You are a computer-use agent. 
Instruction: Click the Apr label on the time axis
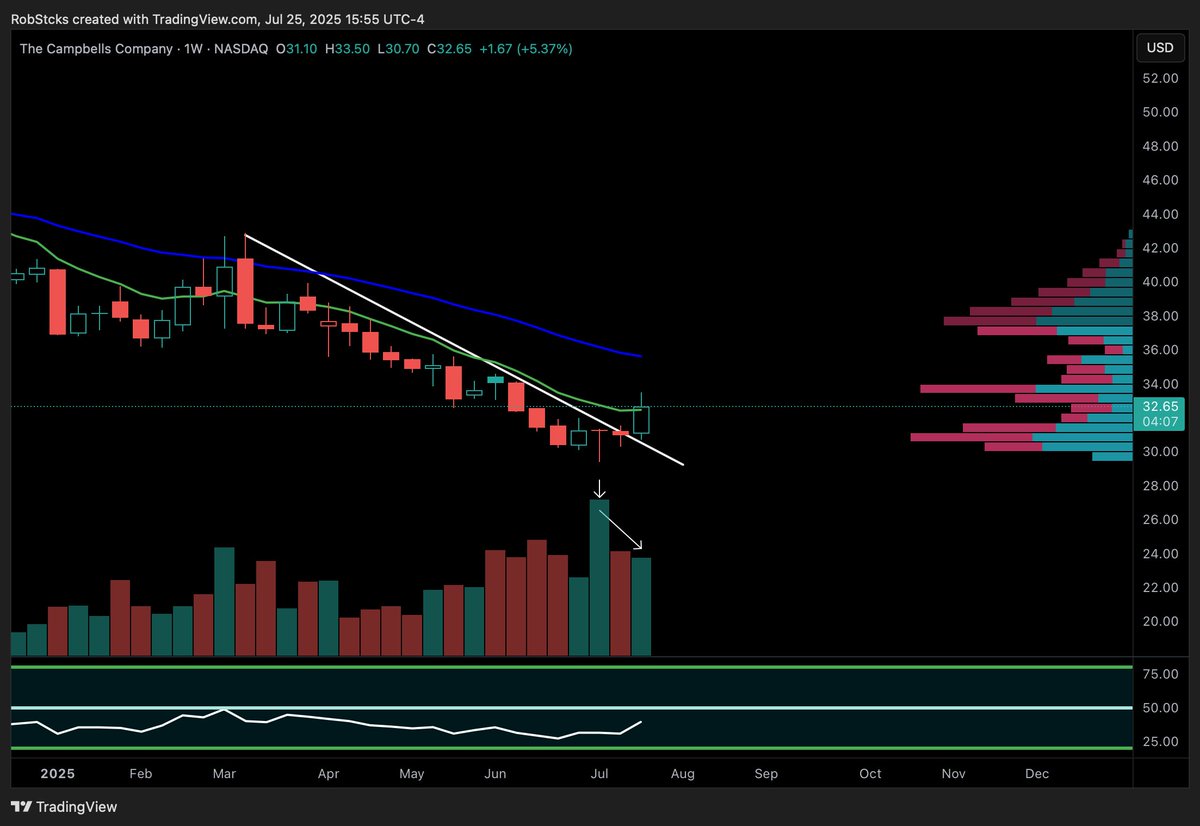point(329,774)
